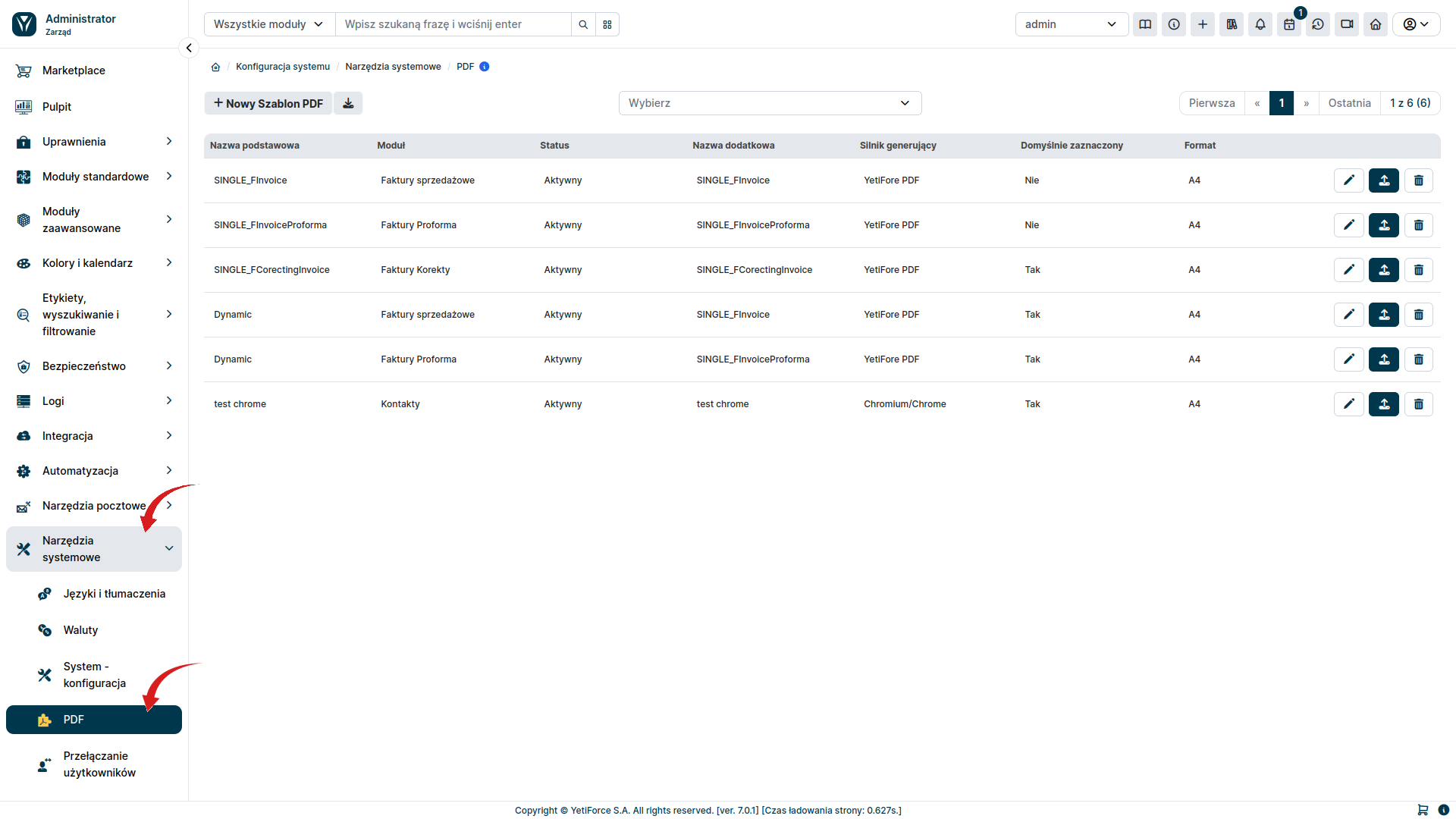Expand the Uprawnienia menu
Viewport: 1456px width, 819px height.
(x=94, y=142)
